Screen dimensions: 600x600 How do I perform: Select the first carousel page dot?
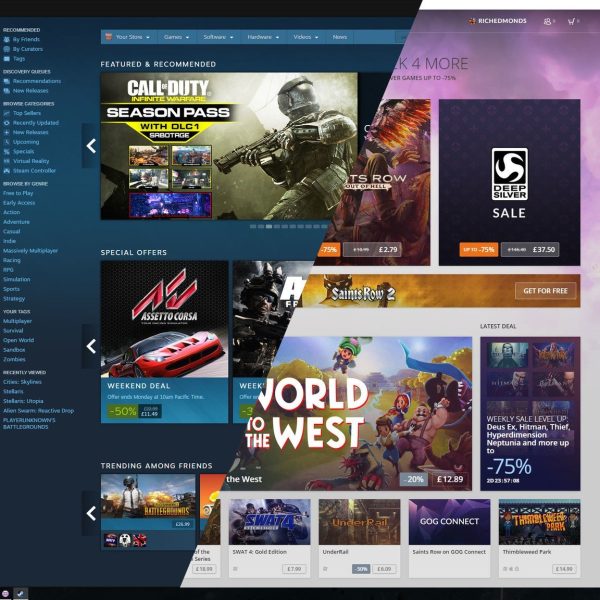253,227
